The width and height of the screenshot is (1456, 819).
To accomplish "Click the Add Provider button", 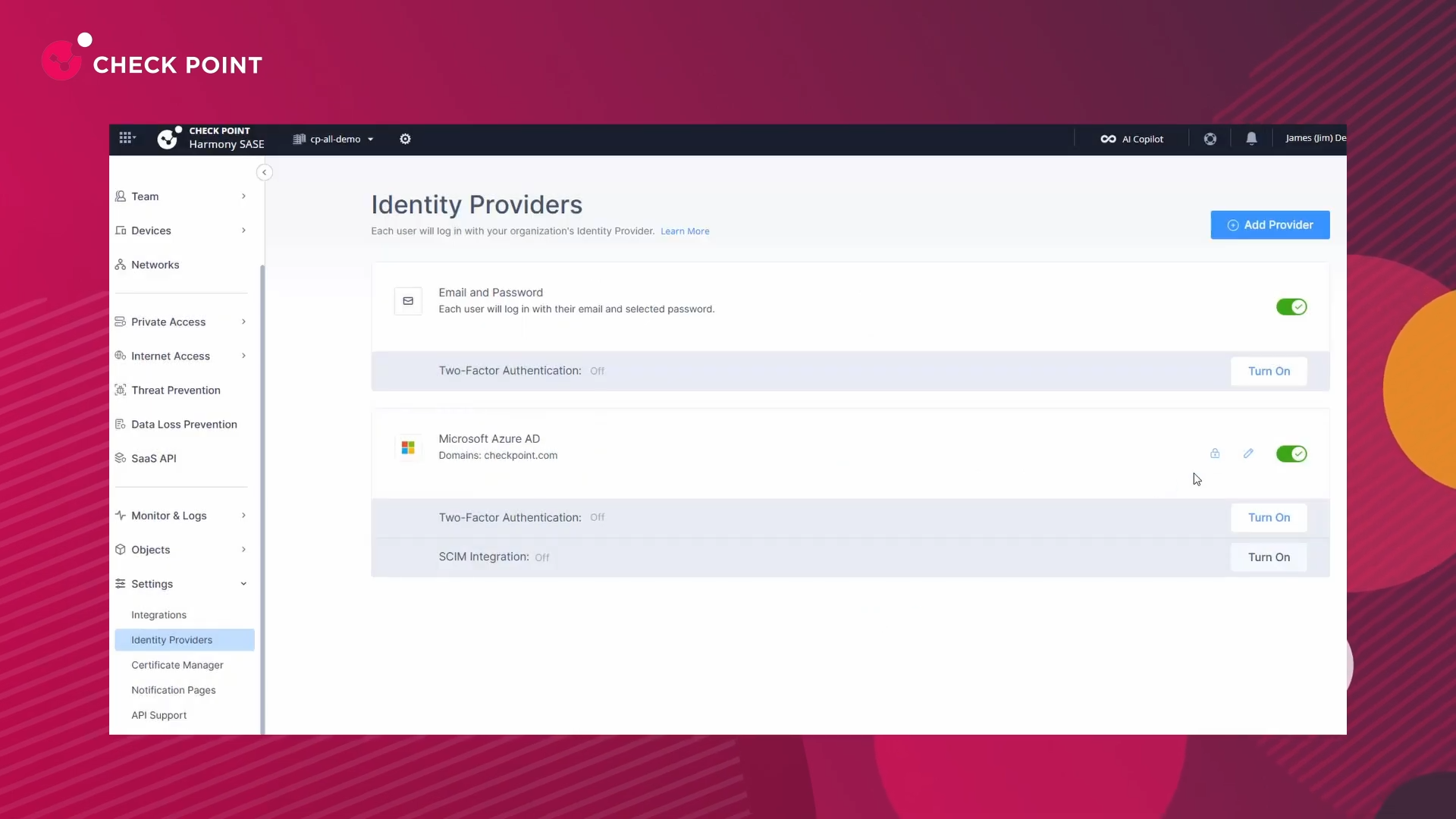I will (x=1269, y=225).
